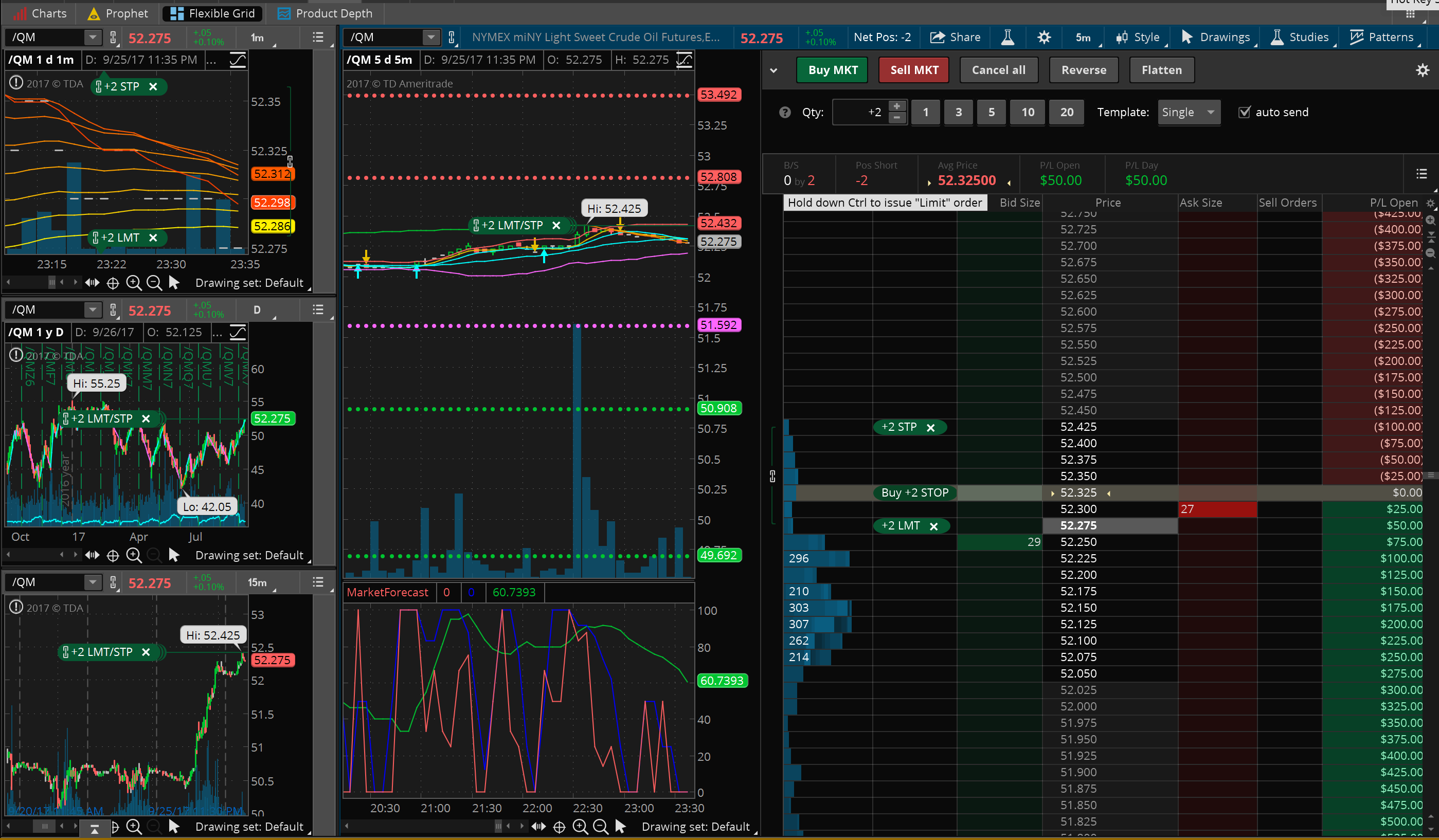This screenshot has width=1439, height=840.
Task: Click the beaker icon in main chart toolbar
Action: 1008,38
